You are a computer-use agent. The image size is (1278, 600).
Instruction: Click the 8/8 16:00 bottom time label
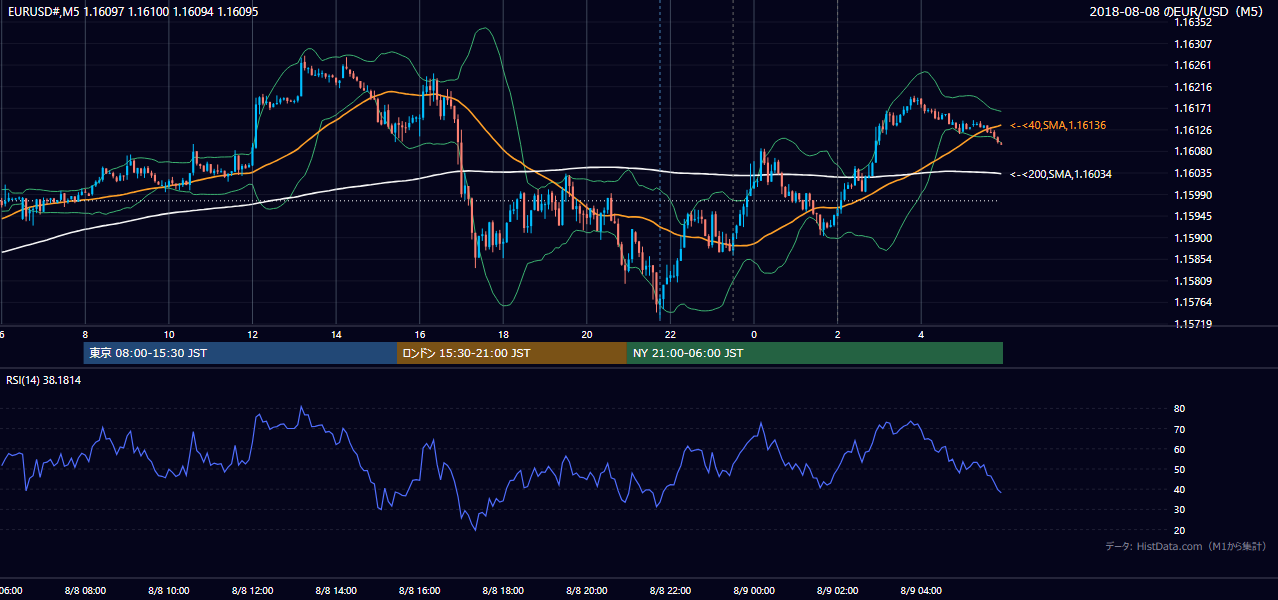tap(420, 590)
